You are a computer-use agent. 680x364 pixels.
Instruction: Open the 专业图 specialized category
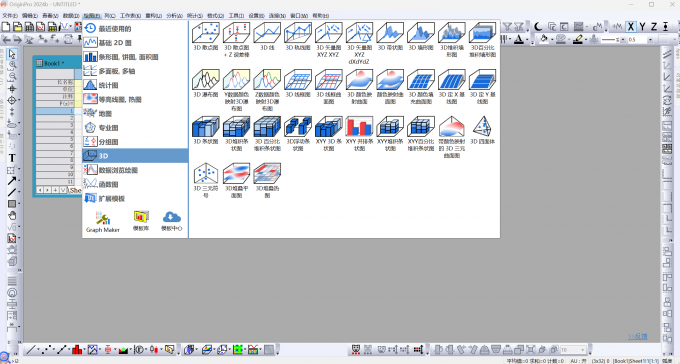[135, 128]
